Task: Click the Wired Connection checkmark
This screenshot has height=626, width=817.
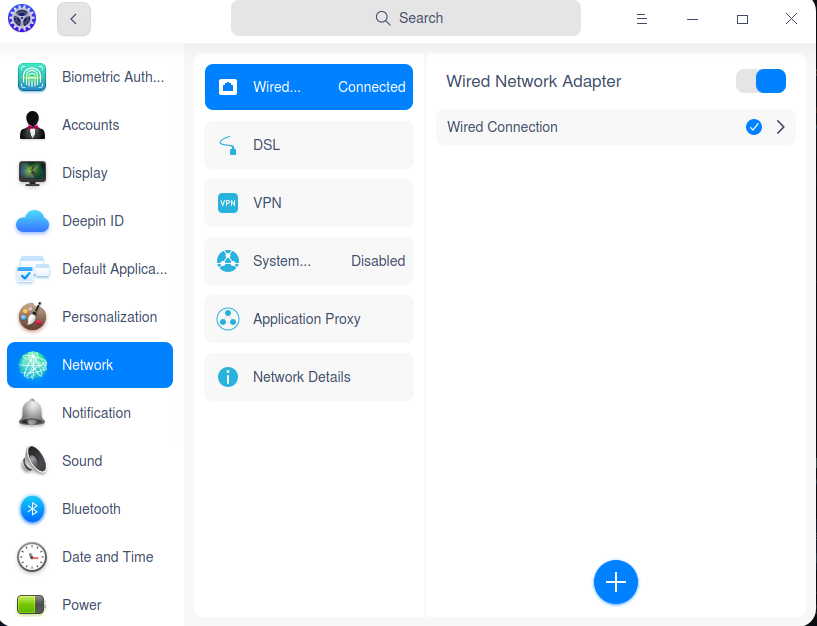Action: tap(753, 127)
